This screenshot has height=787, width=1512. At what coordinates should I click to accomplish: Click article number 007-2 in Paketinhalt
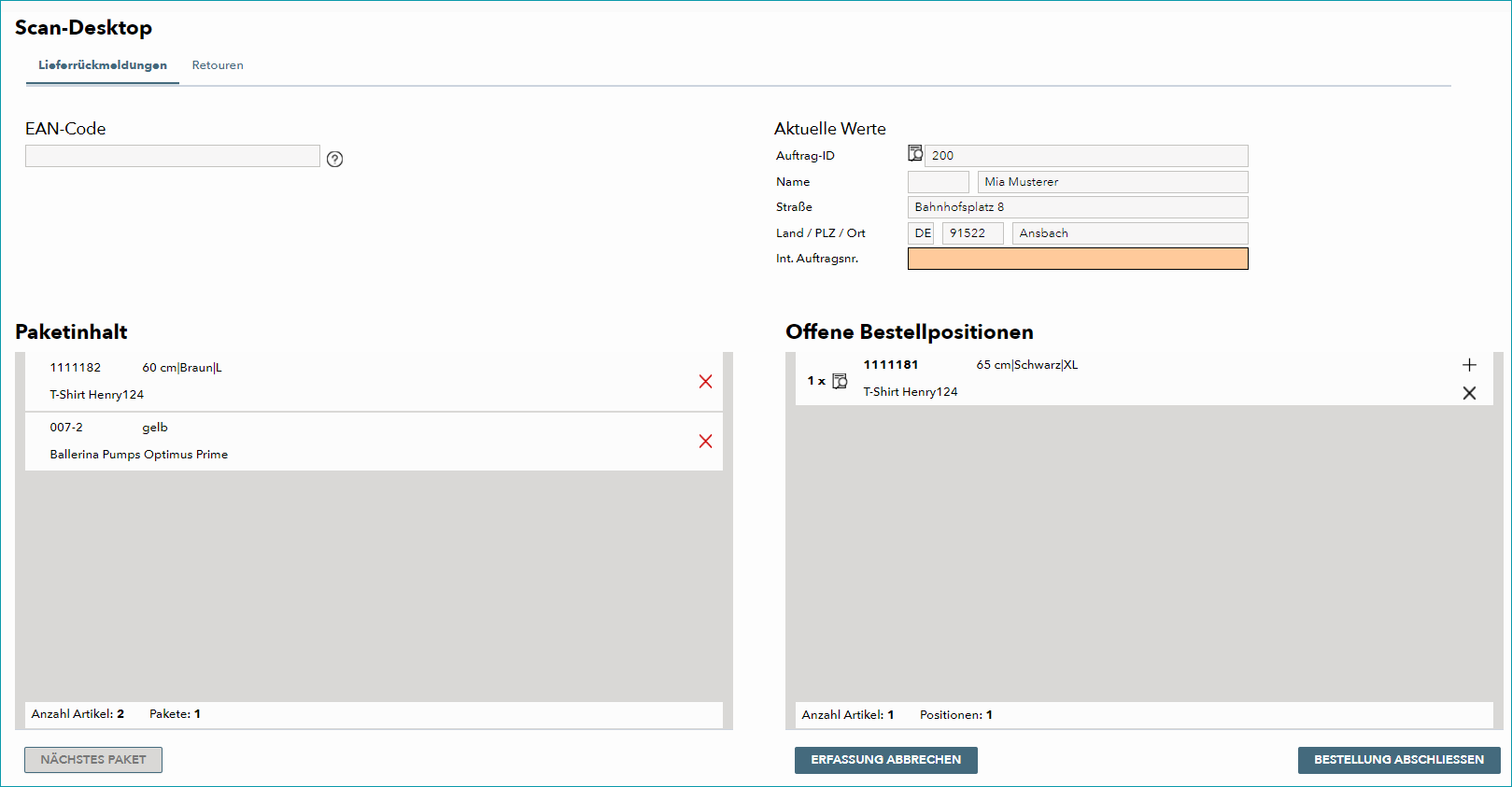(x=66, y=428)
